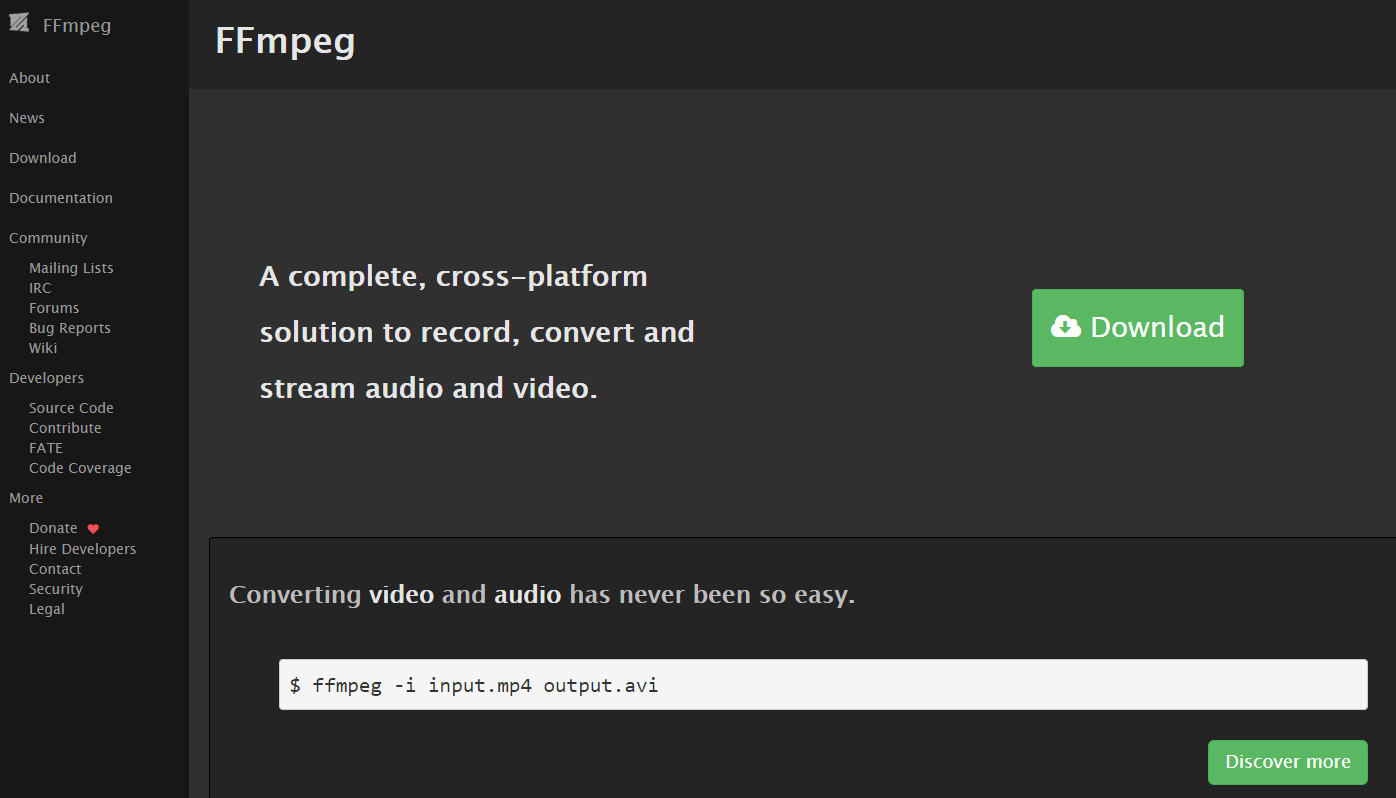Screen dimensions: 1396x798
Task: View the Code Coverage page
Action: [80, 468]
